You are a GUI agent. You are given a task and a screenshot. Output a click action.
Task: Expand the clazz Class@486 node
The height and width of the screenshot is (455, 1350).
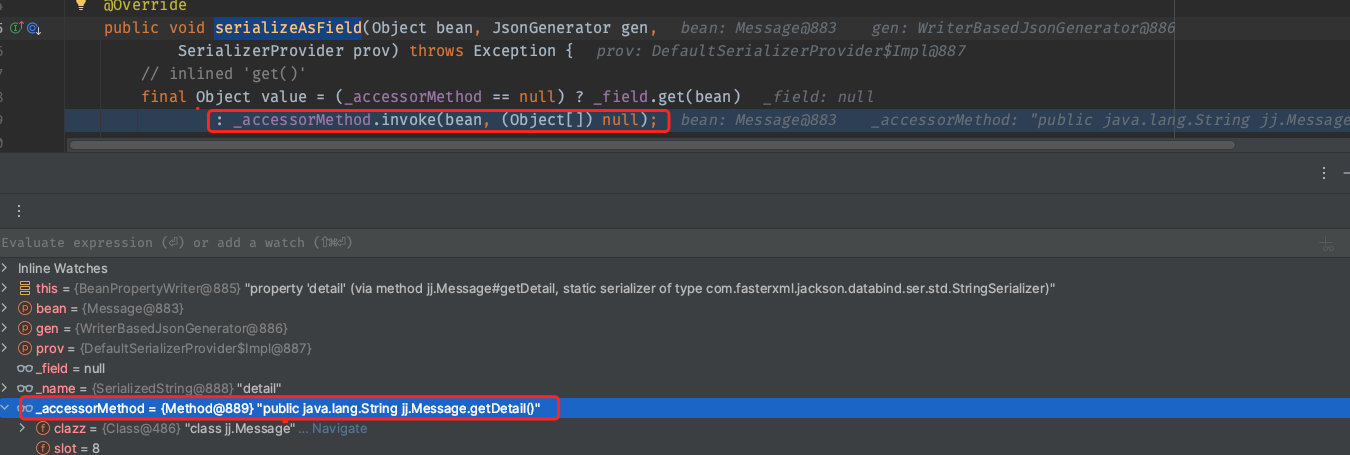point(24,428)
